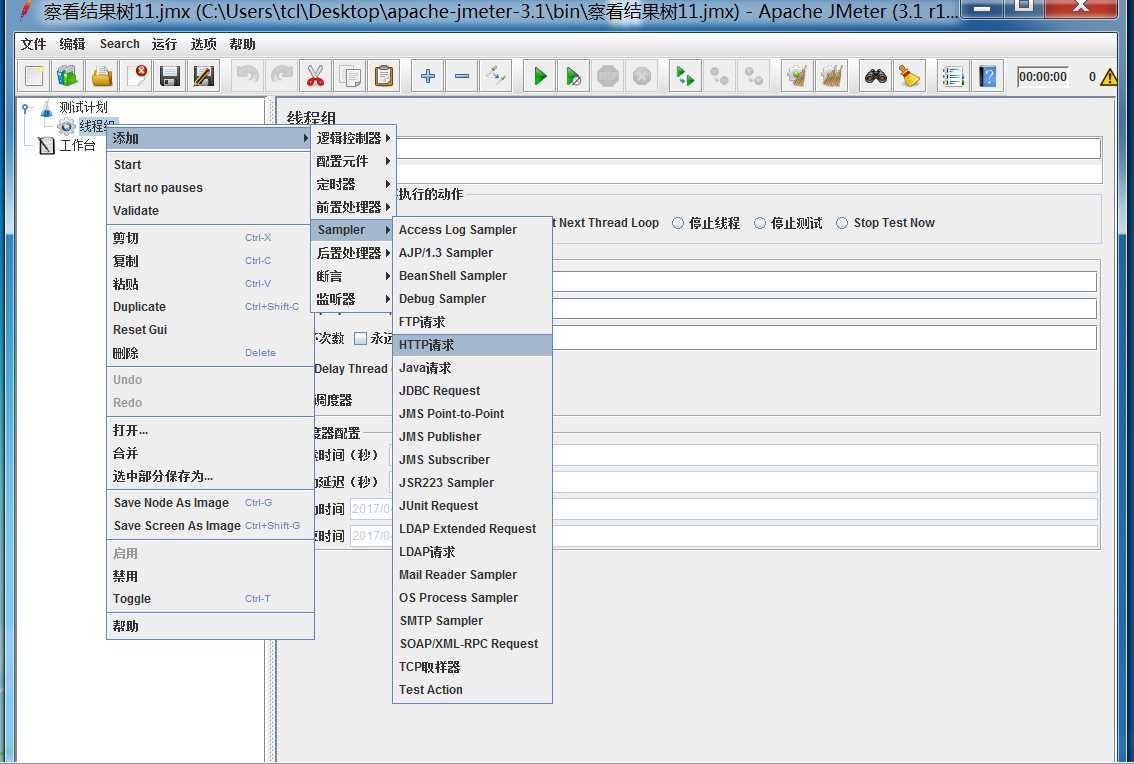Collapse the 测试计划 tree node handle

click(x=25, y=108)
